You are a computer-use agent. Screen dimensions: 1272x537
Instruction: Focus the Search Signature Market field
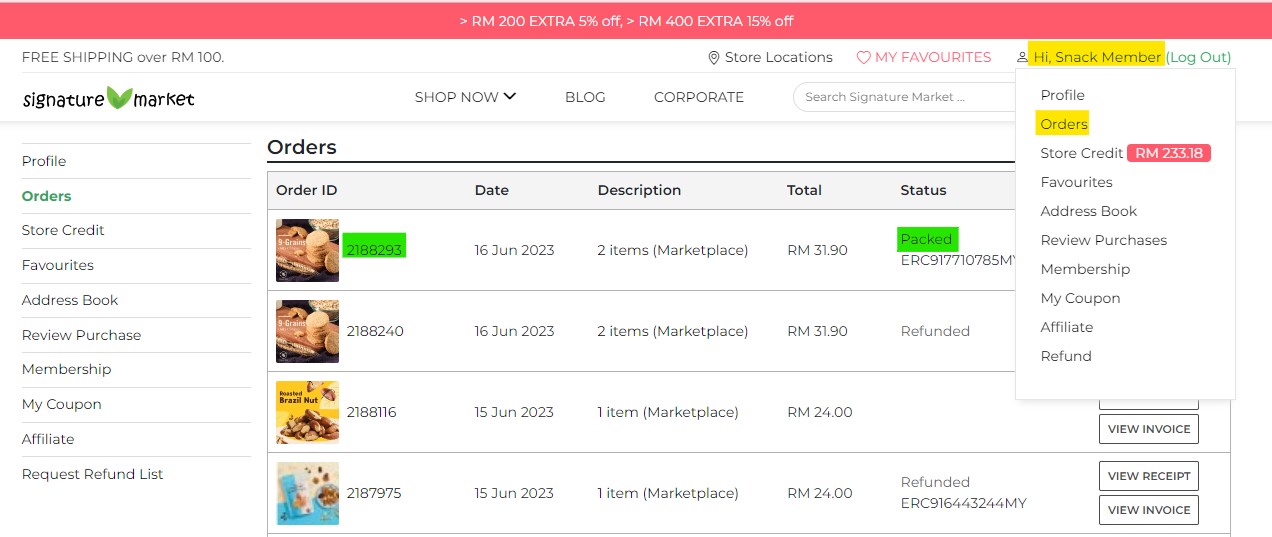900,97
